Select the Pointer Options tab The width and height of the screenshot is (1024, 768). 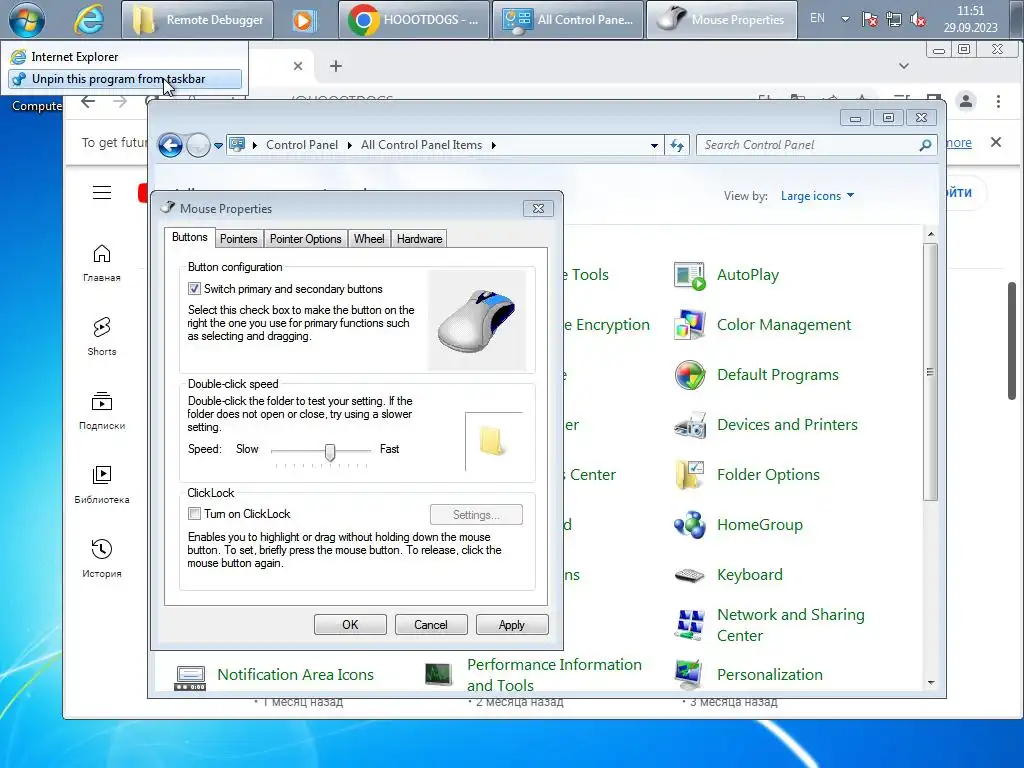point(306,239)
